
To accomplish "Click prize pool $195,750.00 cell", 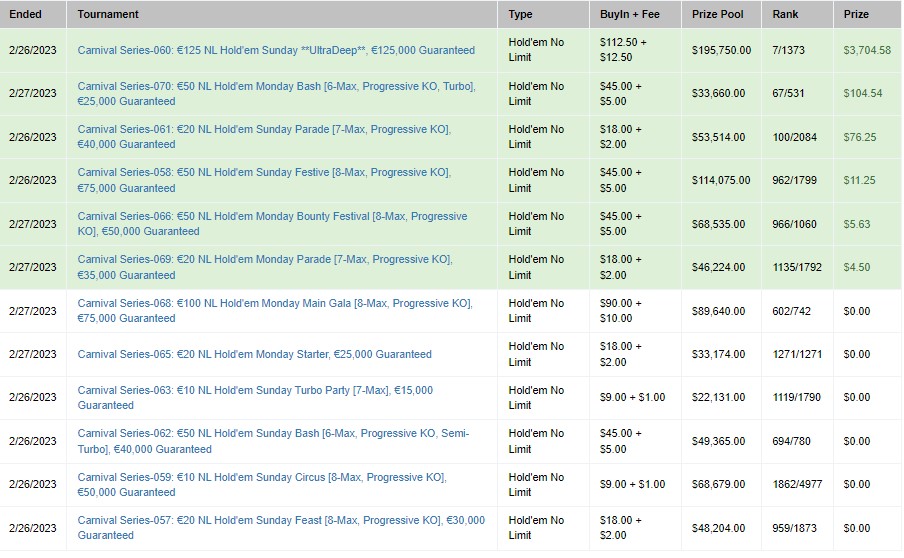I will pos(721,50).
